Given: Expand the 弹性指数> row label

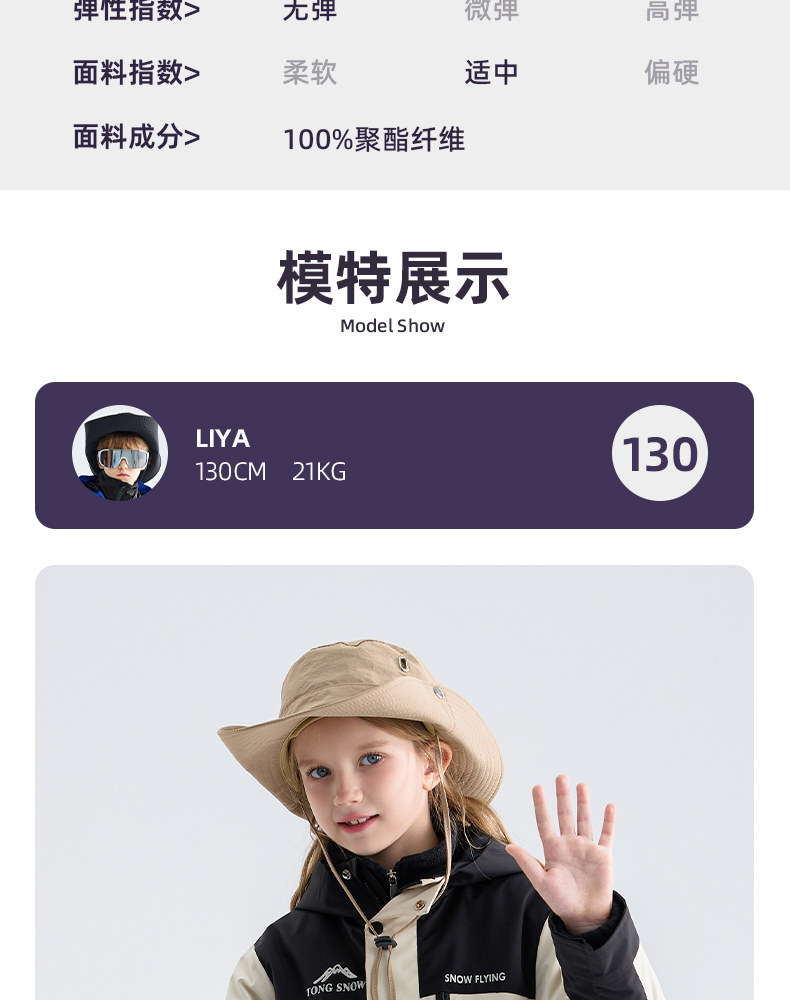Looking at the screenshot, I should [x=137, y=11].
